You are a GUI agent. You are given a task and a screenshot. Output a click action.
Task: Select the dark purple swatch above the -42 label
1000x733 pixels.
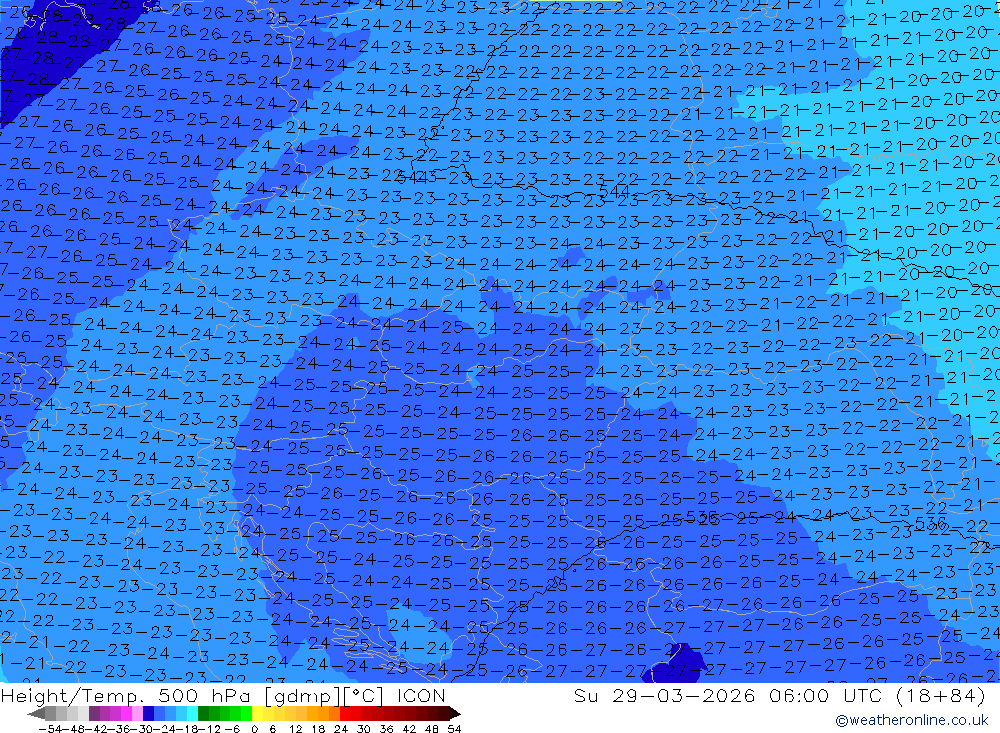94,713
